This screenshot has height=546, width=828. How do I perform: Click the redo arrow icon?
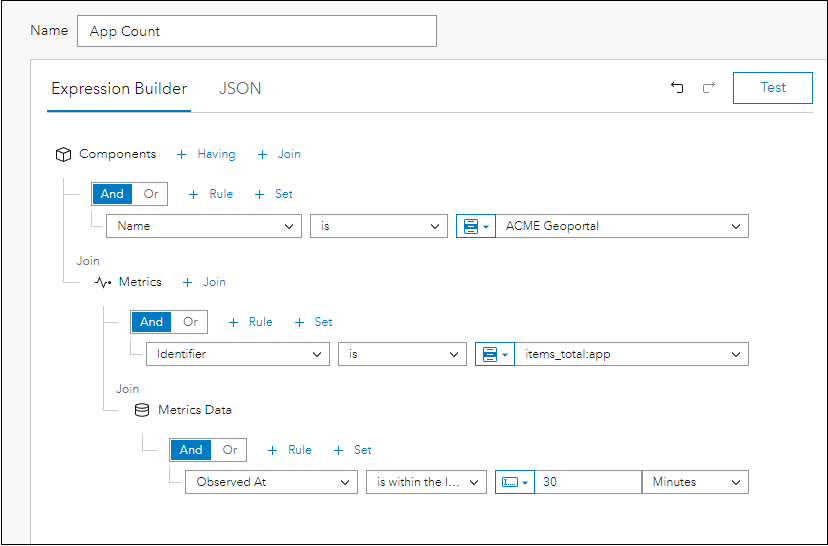pyautogui.click(x=709, y=88)
